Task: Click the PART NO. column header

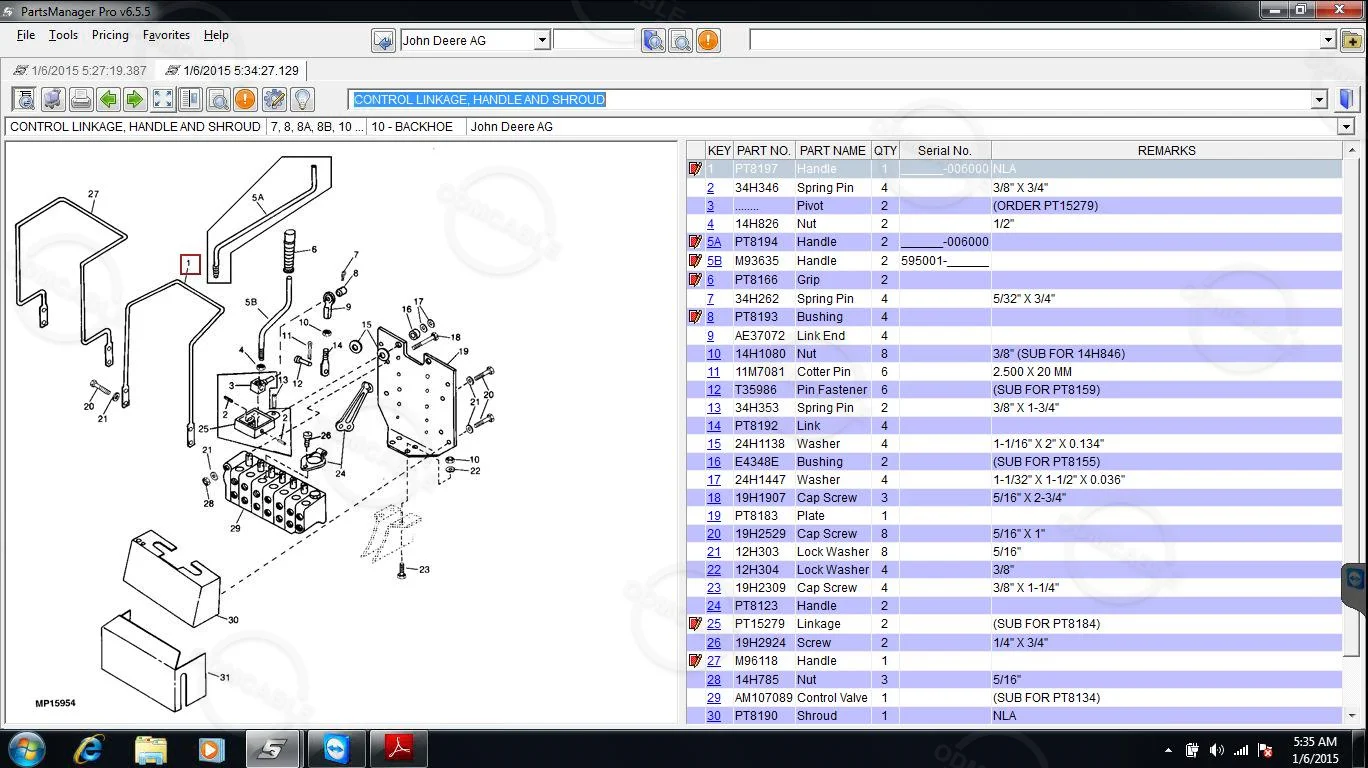Action: [764, 151]
